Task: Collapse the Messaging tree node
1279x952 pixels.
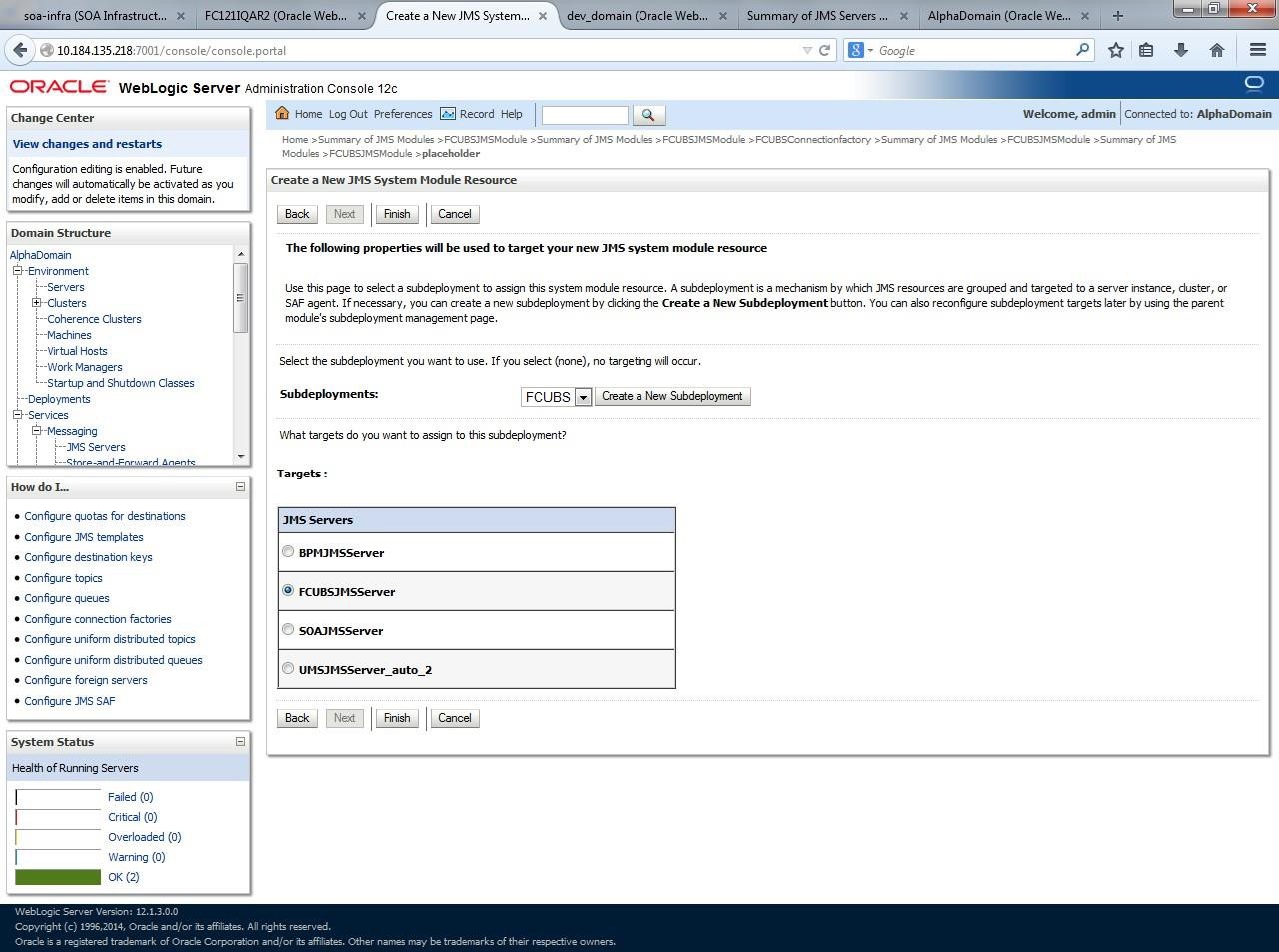Action: click(36, 431)
